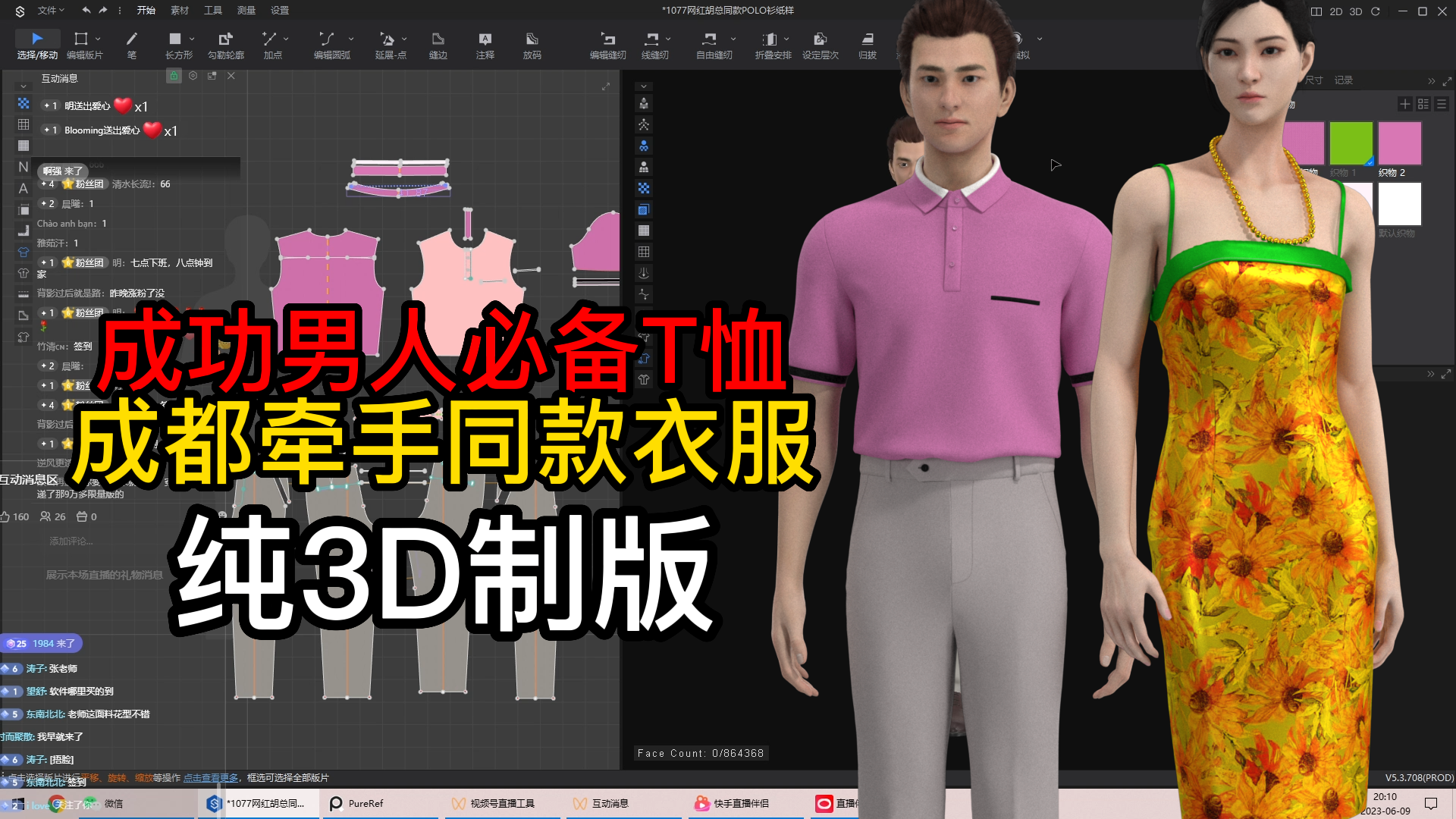Click the settings hexagon icon in 互动消息 panel
Viewport: 1456px width, 819px height.
coord(193,76)
